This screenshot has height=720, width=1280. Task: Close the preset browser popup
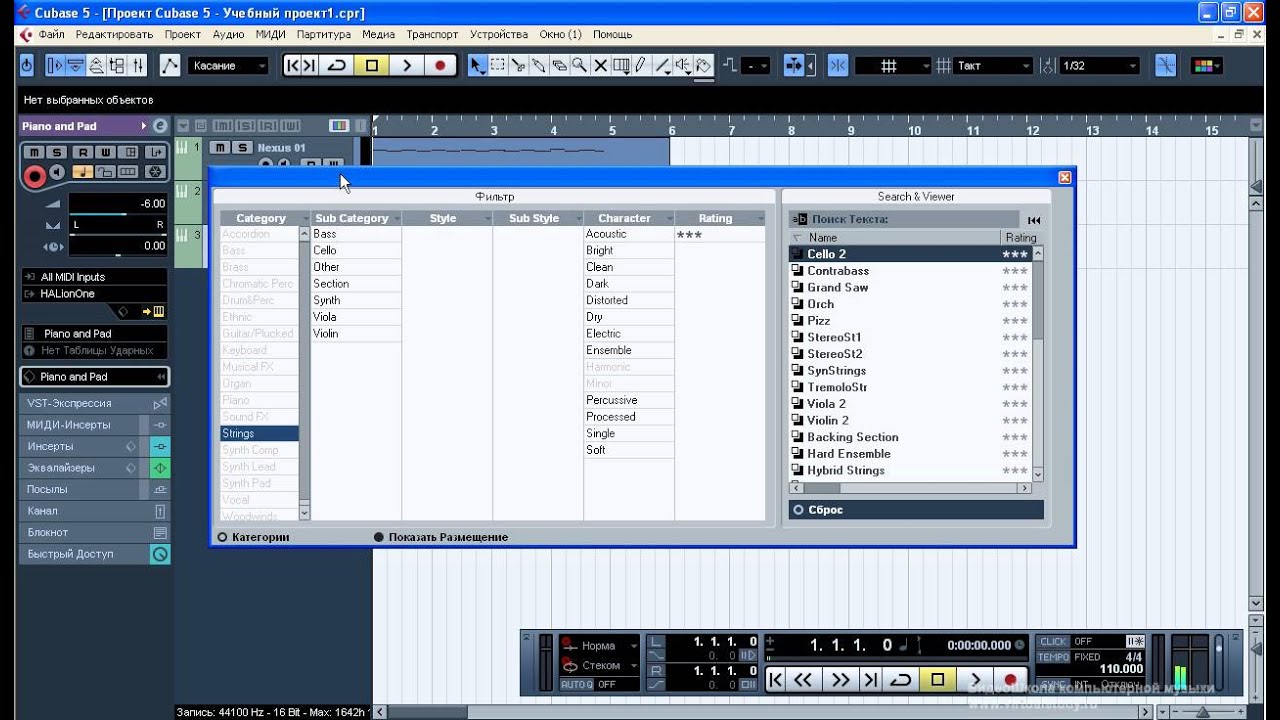click(1065, 177)
